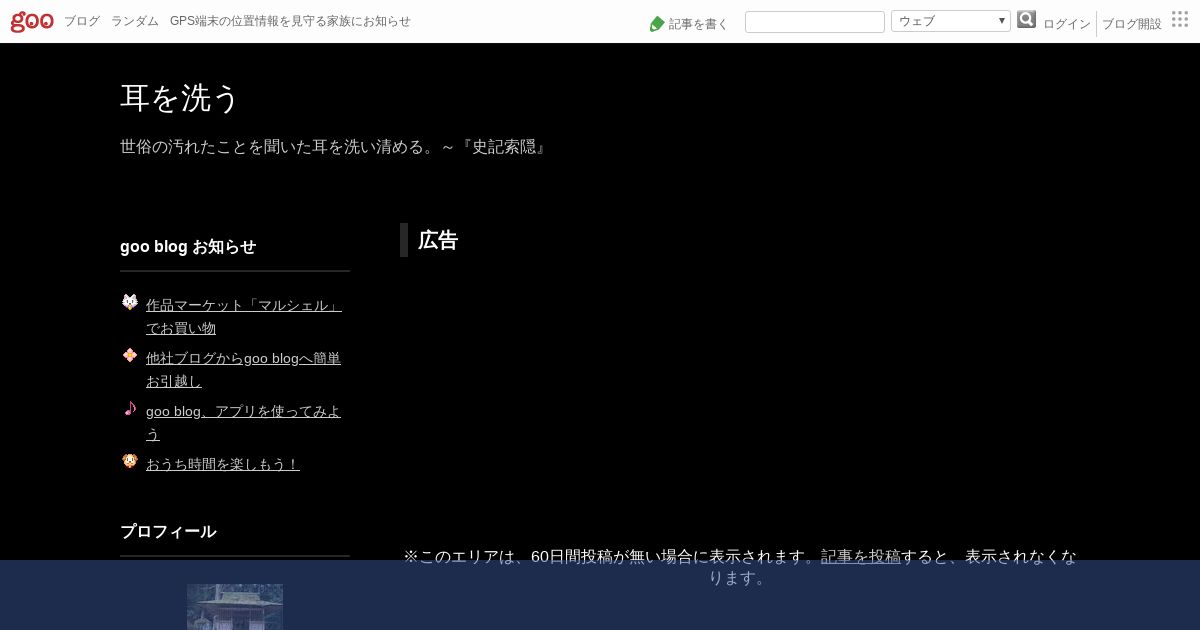Click ログイン link

tap(1067, 24)
